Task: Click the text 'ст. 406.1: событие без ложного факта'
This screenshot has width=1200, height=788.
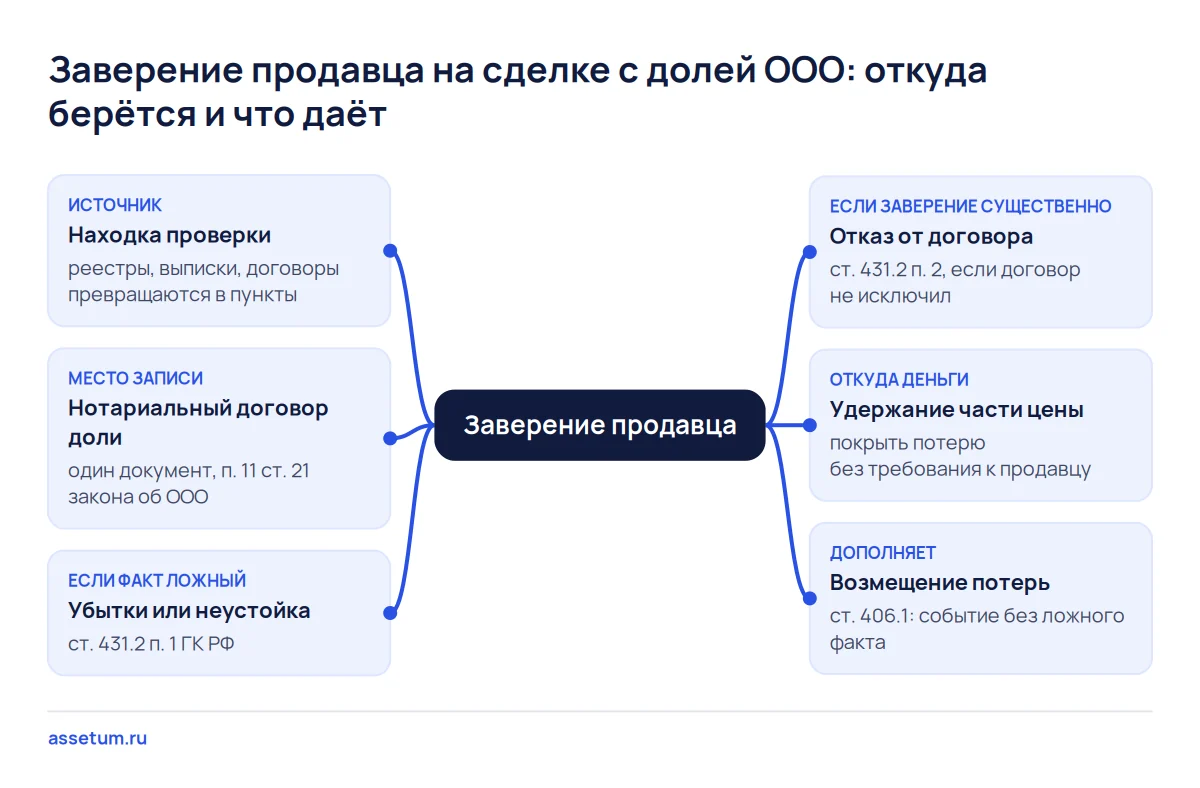Action: pos(977,629)
